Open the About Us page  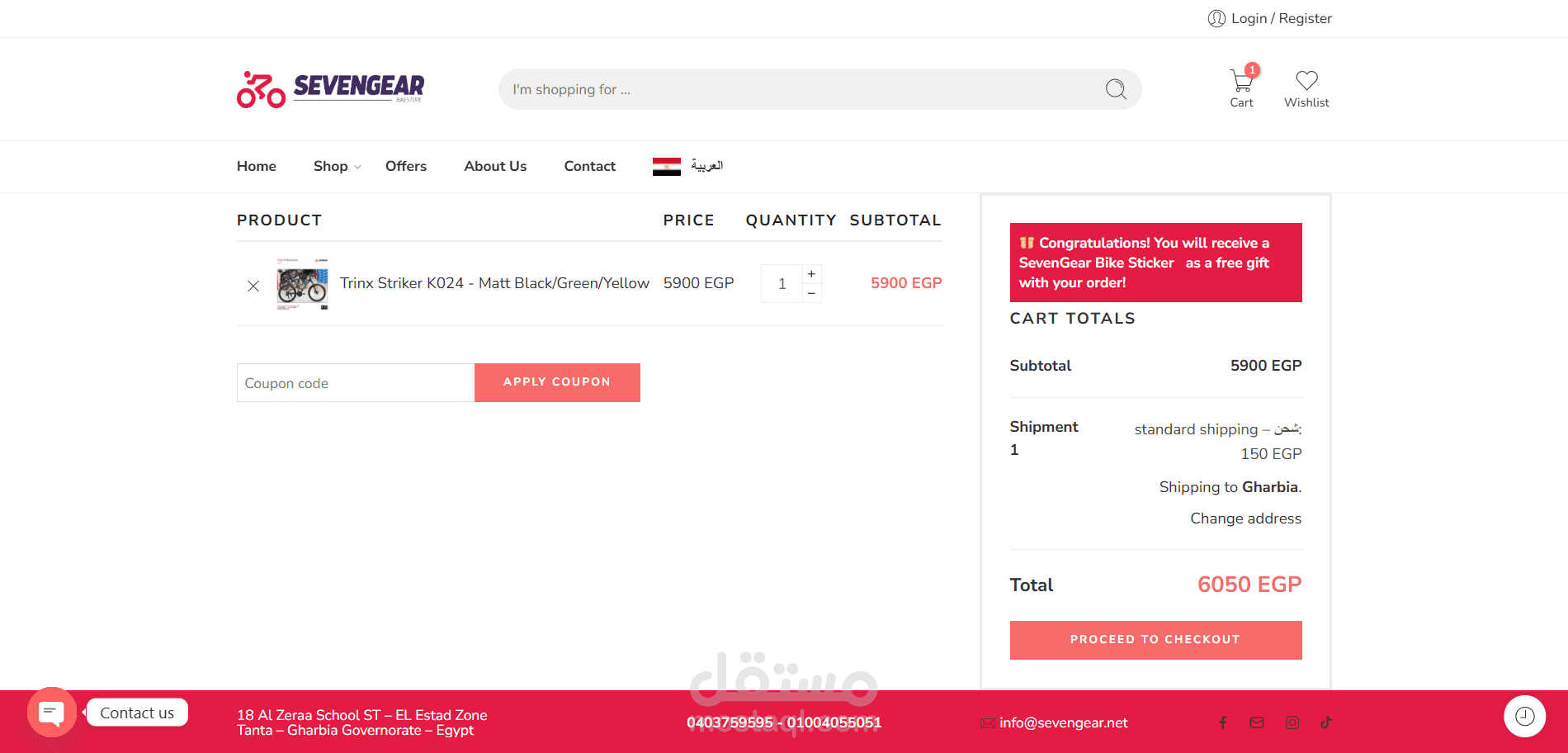[495, 166]
